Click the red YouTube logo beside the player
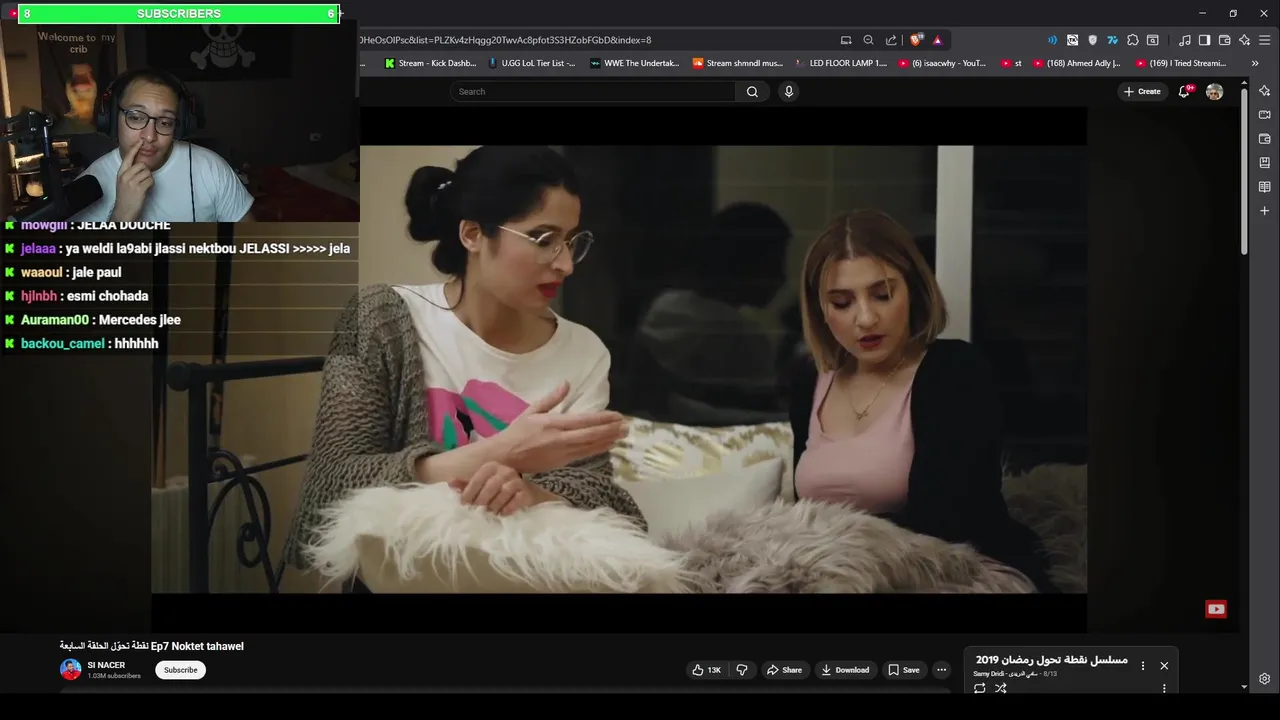 click(1216, 609)
